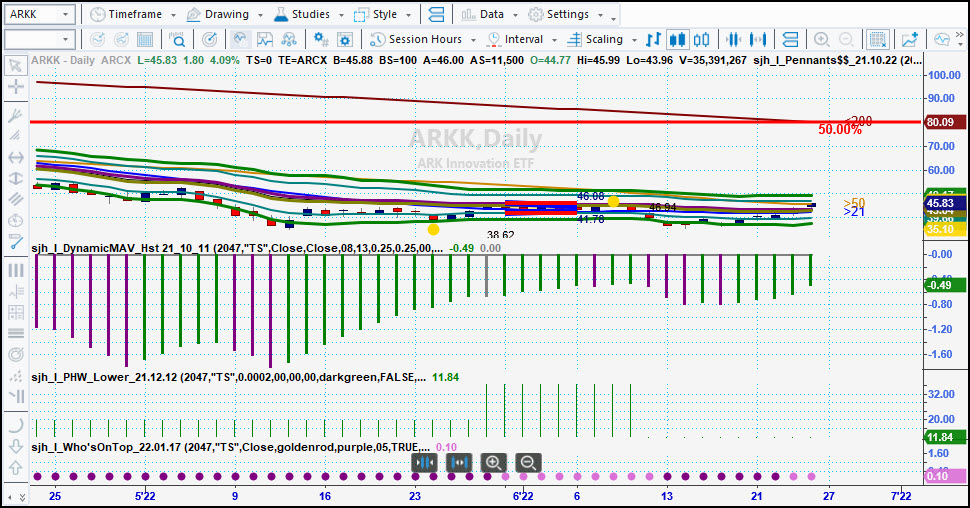This screenshot has height=508, width=970.
Task: Open the Studies menu
Action: (302, 14)
